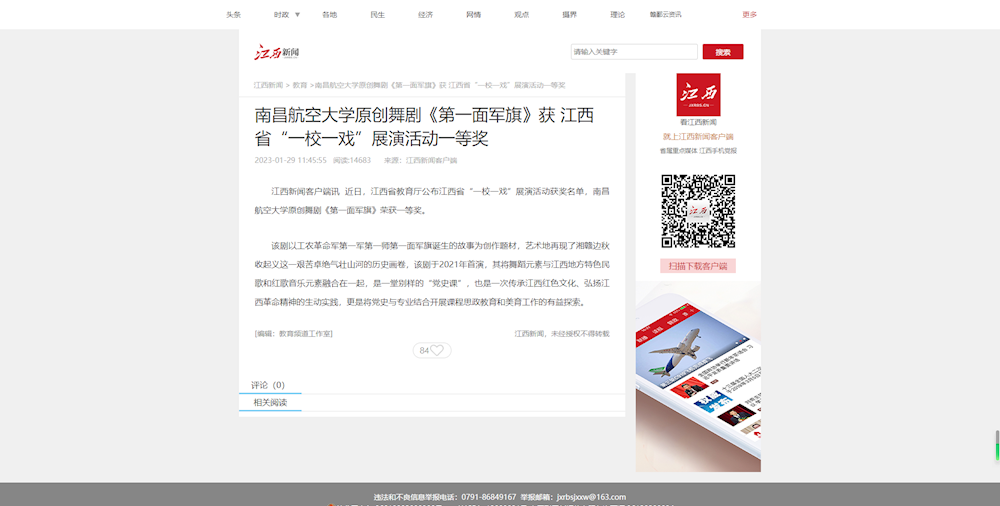Click the 江西新闻 logo in the header
This screenshot has width=1000, height=506.
click(277, 52)
